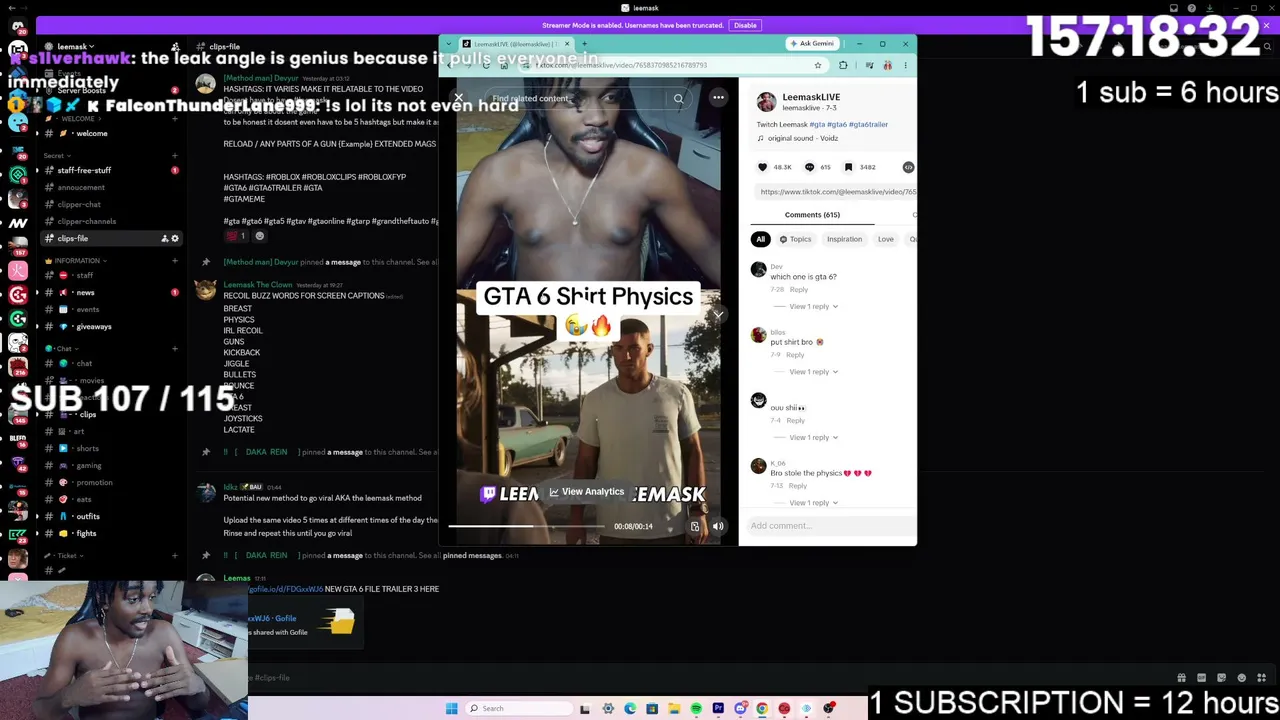Click the Windows Start button
The width and height of the screenshot is (1280, 720).
tap(452, 709)
